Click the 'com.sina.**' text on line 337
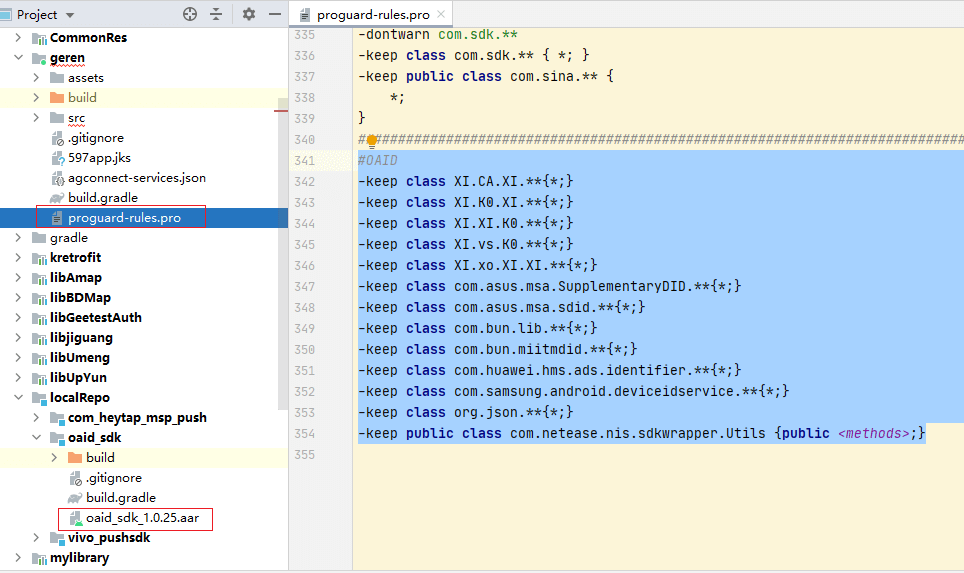Screen dimensions: 964x573 point(553,76)
